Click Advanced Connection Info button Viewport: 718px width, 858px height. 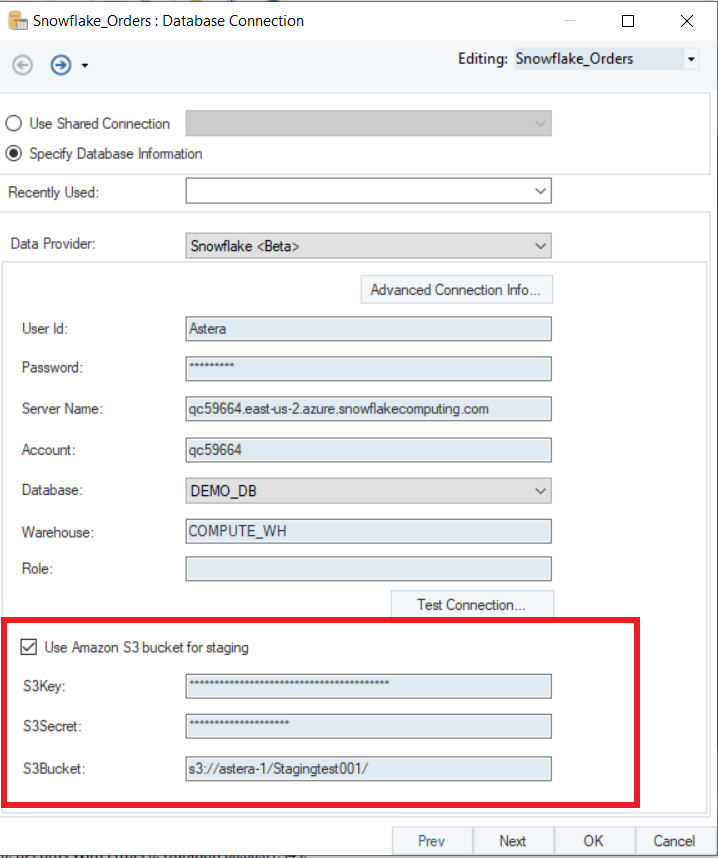[x=455, y=290]
